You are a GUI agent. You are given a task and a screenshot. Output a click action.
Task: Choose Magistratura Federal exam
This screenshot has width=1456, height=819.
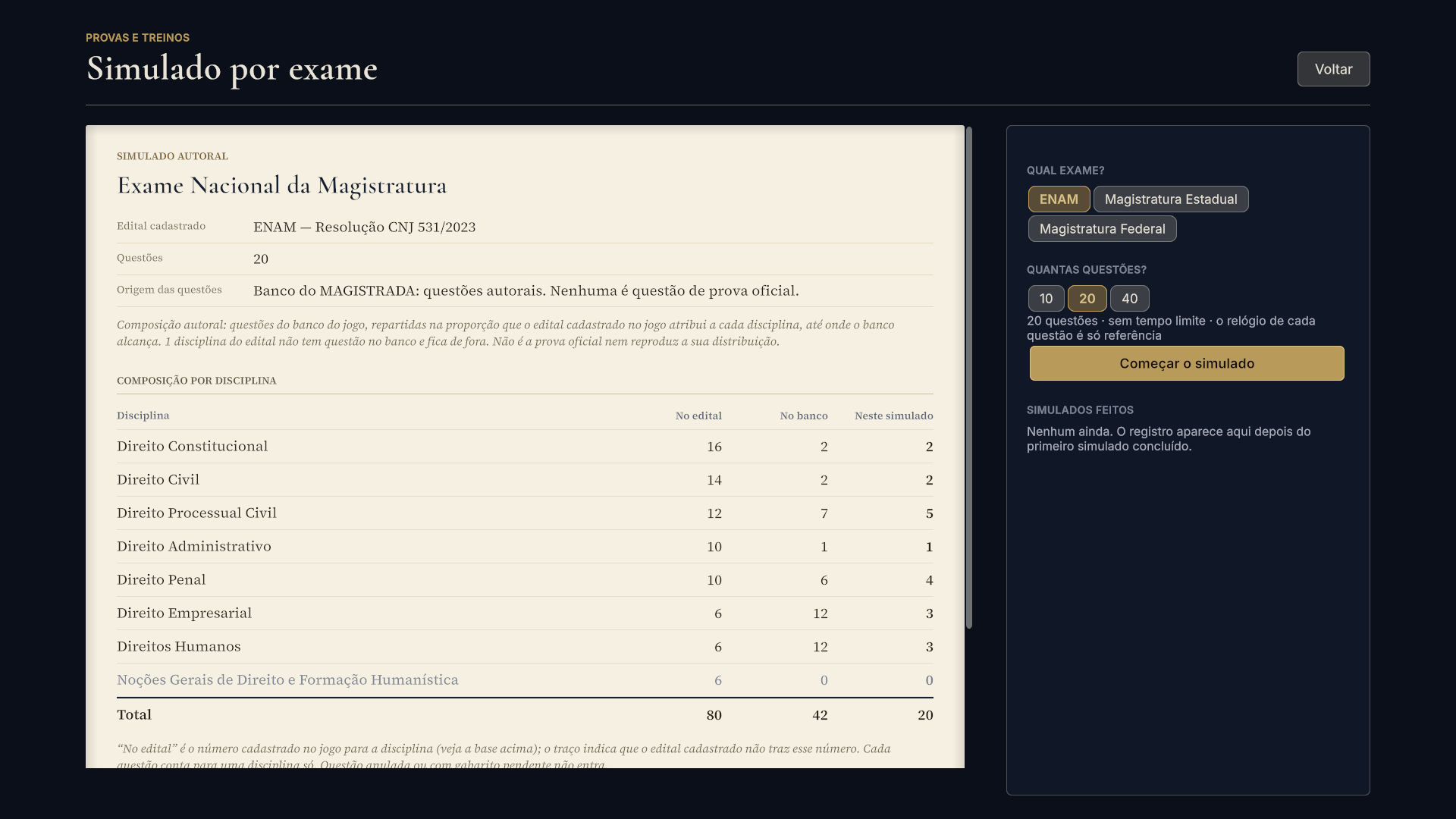coord(1102,229)
